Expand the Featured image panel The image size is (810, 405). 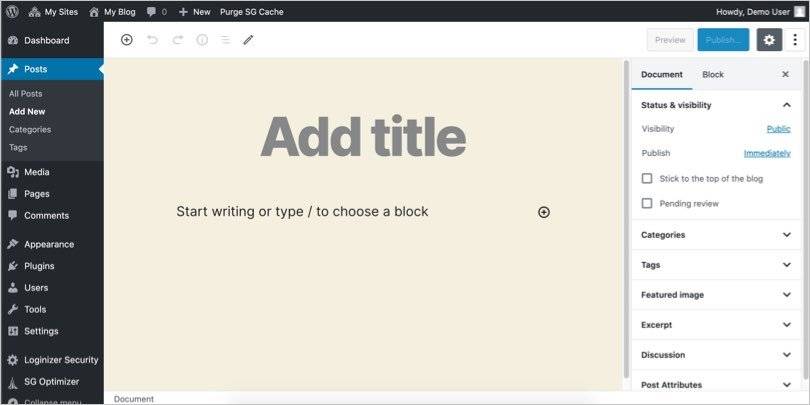point(787,295)
